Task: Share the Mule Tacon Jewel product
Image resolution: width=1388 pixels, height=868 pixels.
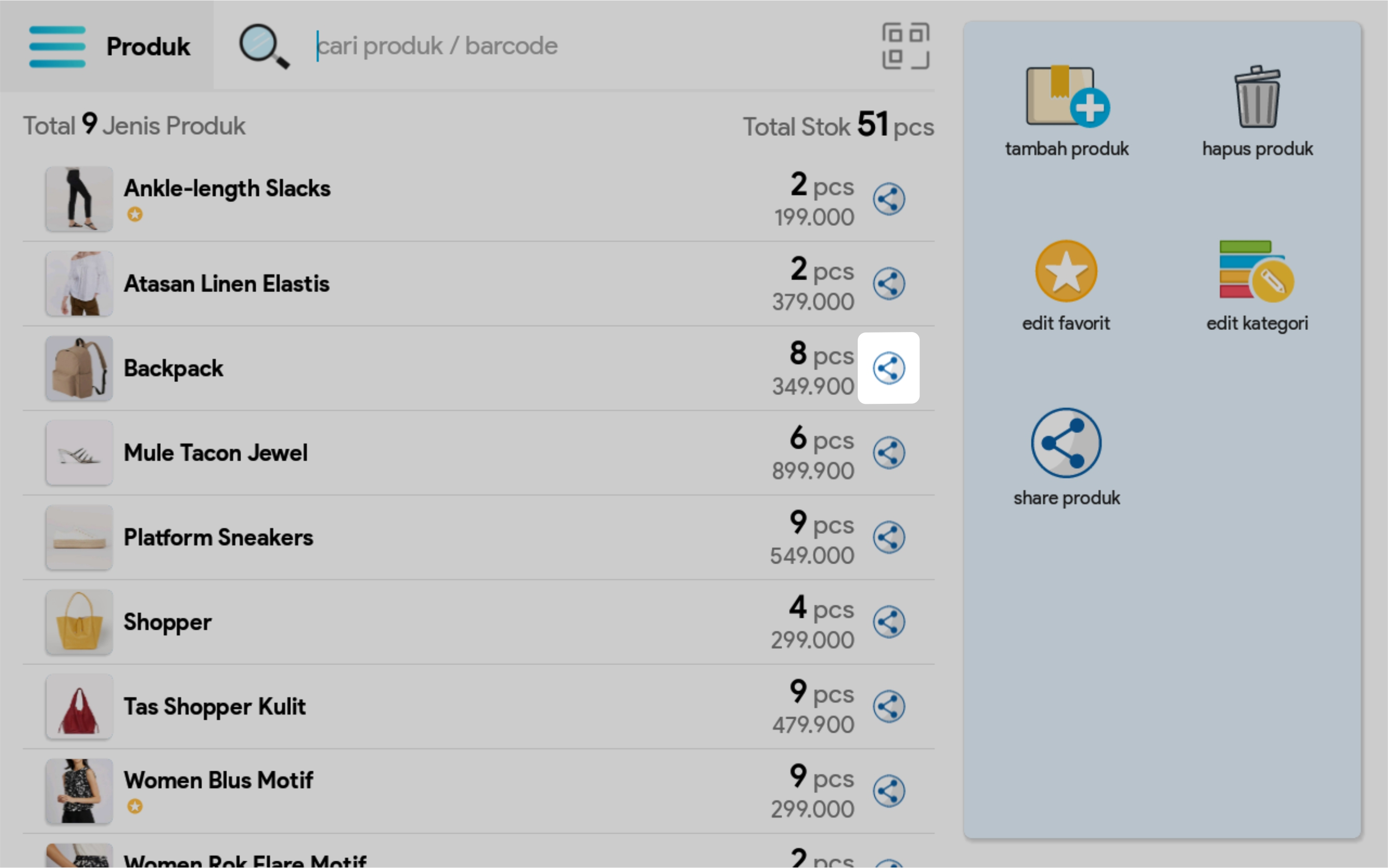Action: [888, 453]
